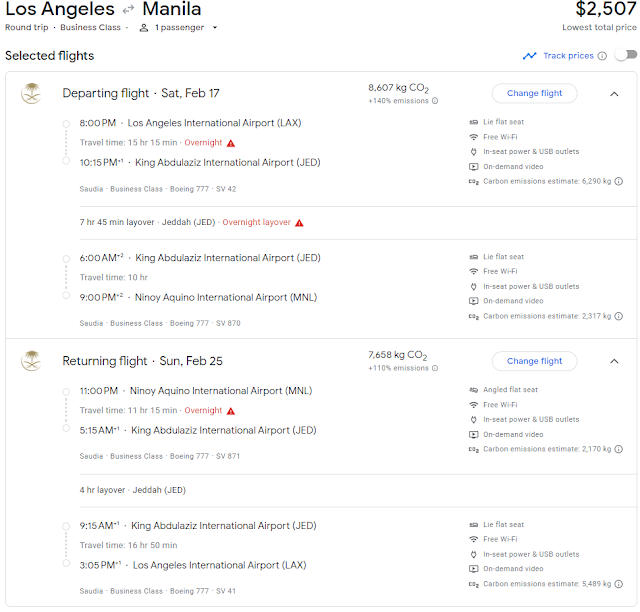Collapse the Departing flight details
Screen dimensions: 640x612
(x=614, y=93)
